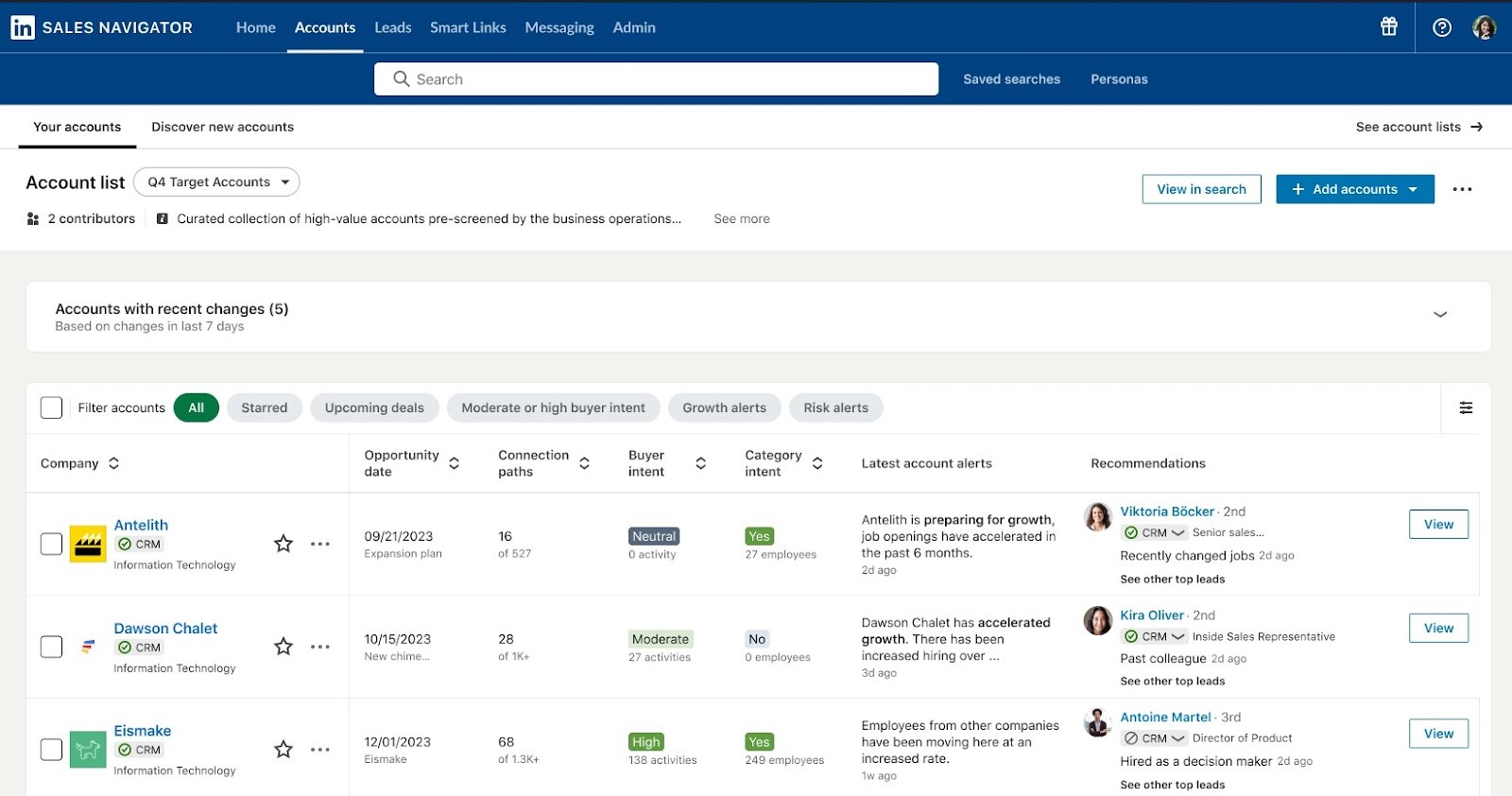The width and height of the screenshot is (1512, 796).
Task: Click the Dawson Chalet company logo
Action: click(x=88, y=647)
